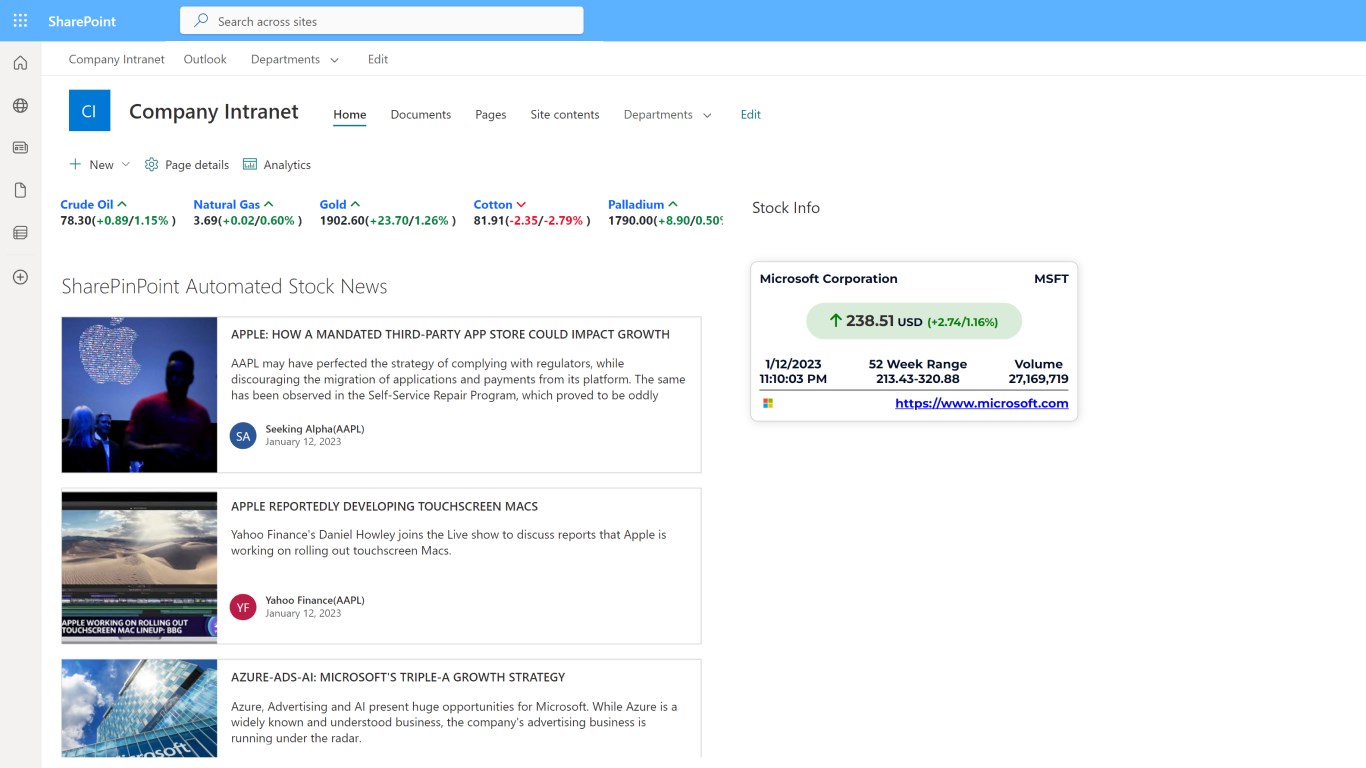Screen dimensions: 1366x768
Task: Click the Cotton 81.91 price value
Action: pyautogui.click(x=489, y=220)
